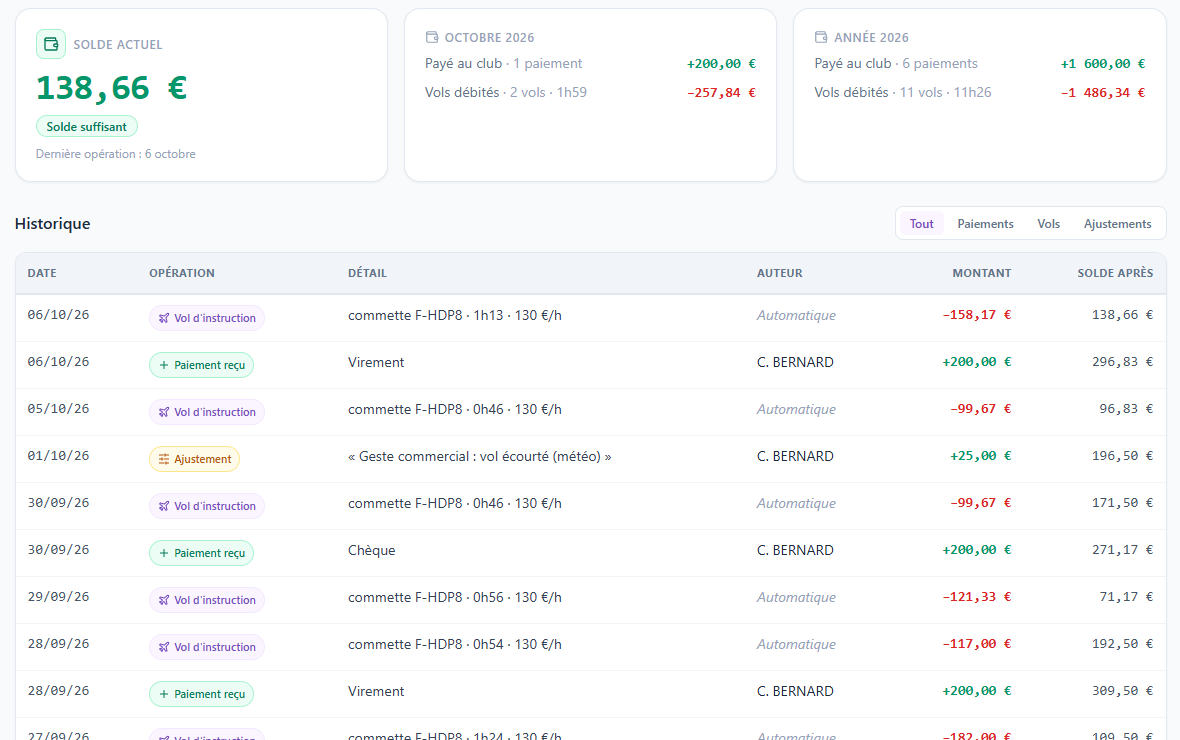The width and height of the screenshot is (1180, 740).
Task: Click the Date column header
Action: click(42, 273)
